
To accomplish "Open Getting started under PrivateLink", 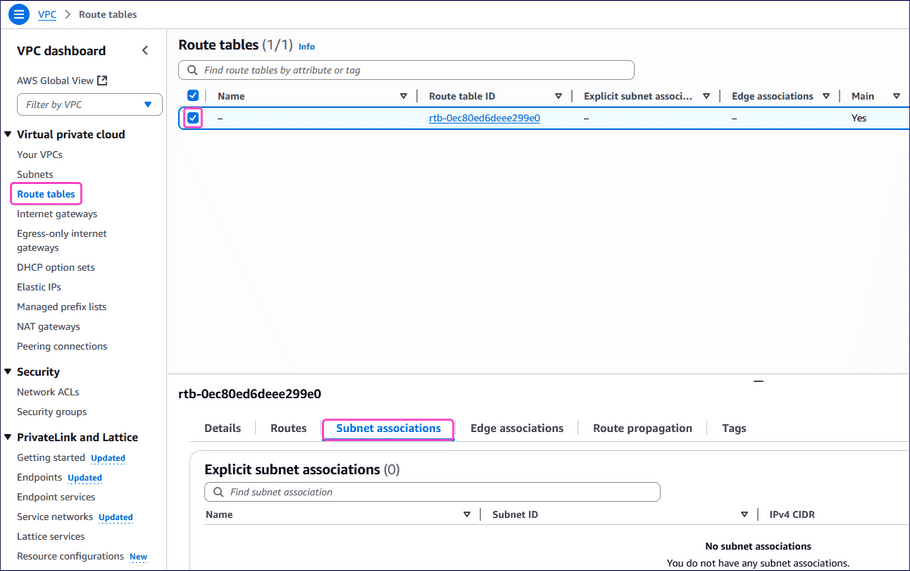I will point(51,458).
